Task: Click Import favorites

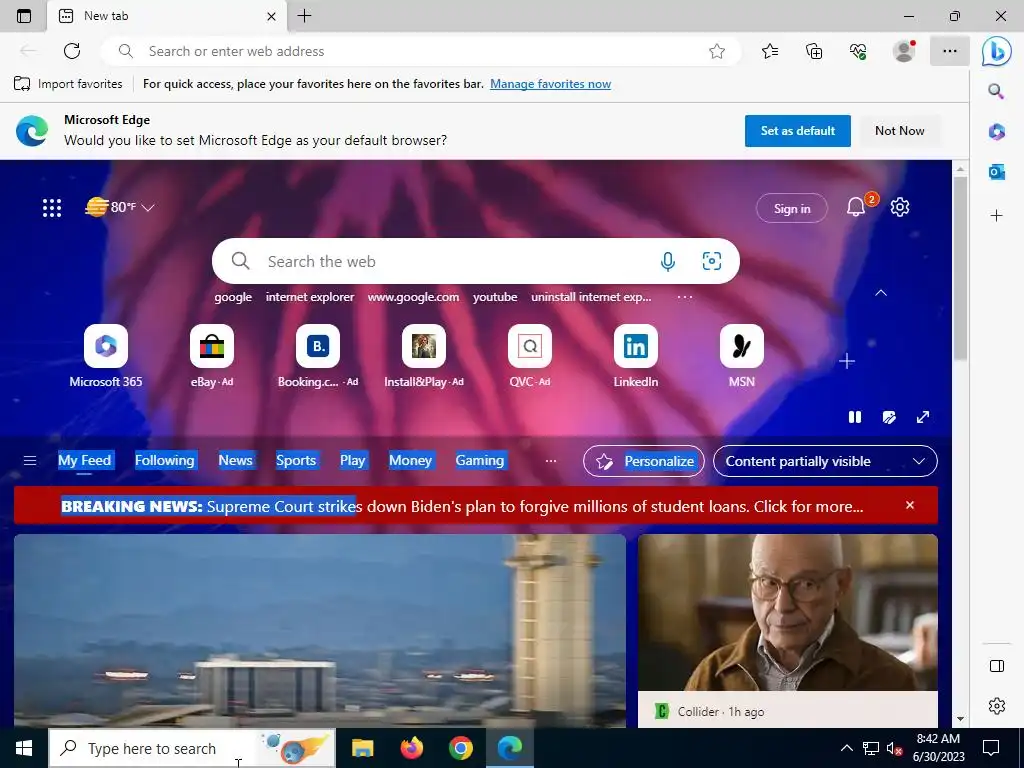Action: pyautogui.click(x=69, y=84)
